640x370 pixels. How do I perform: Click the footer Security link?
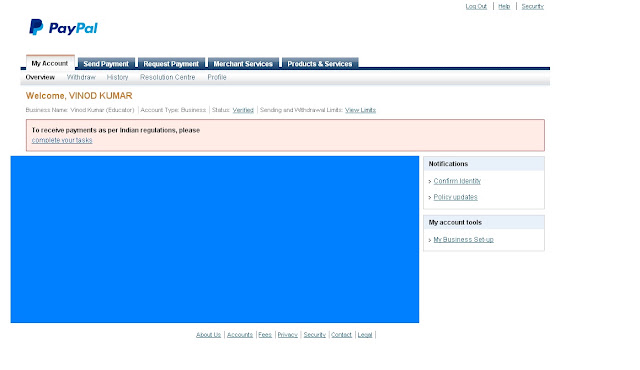[315, 335]
